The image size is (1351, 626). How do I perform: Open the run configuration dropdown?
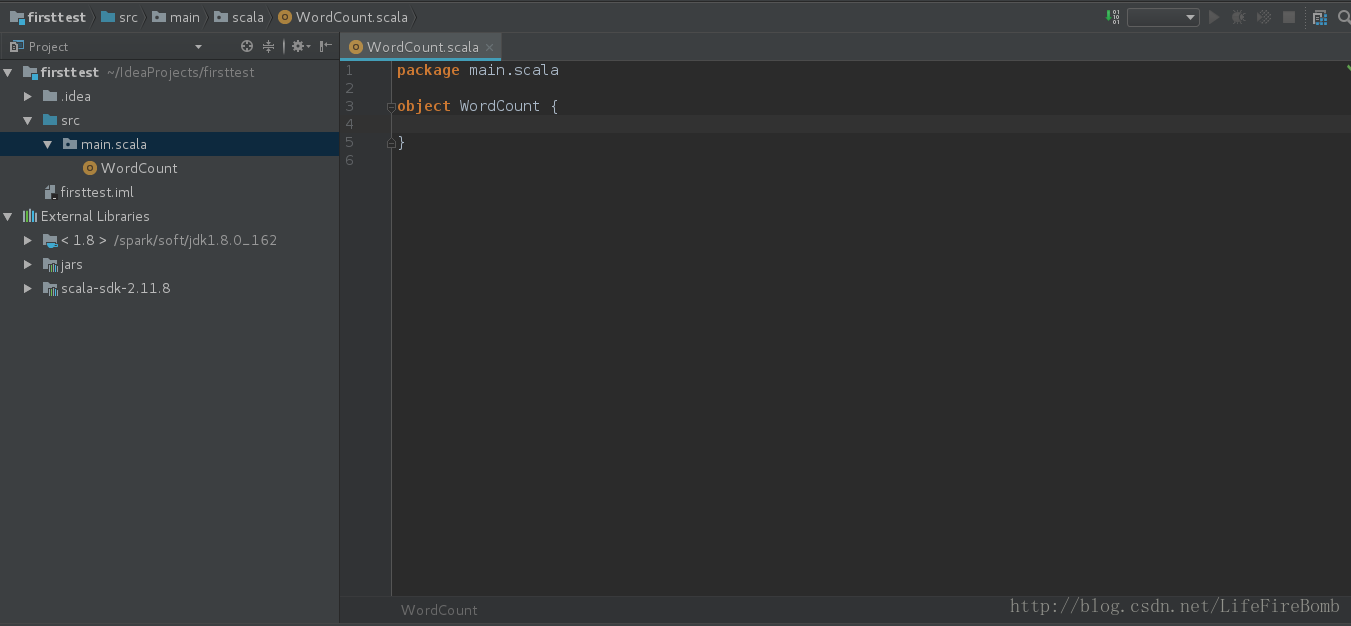pyautogui.click(x=1163, y=17)
